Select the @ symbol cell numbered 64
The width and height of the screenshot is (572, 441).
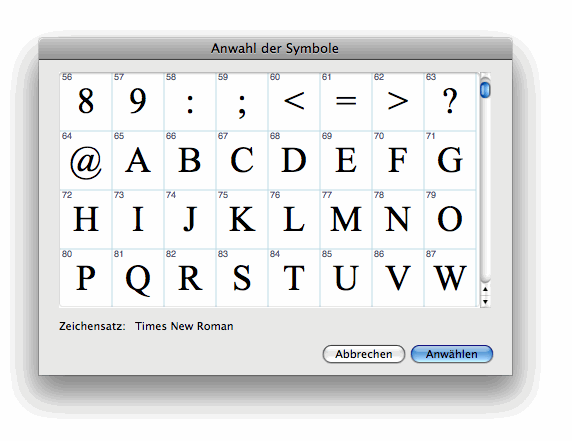pyautogui.click(x=86, y=160)
